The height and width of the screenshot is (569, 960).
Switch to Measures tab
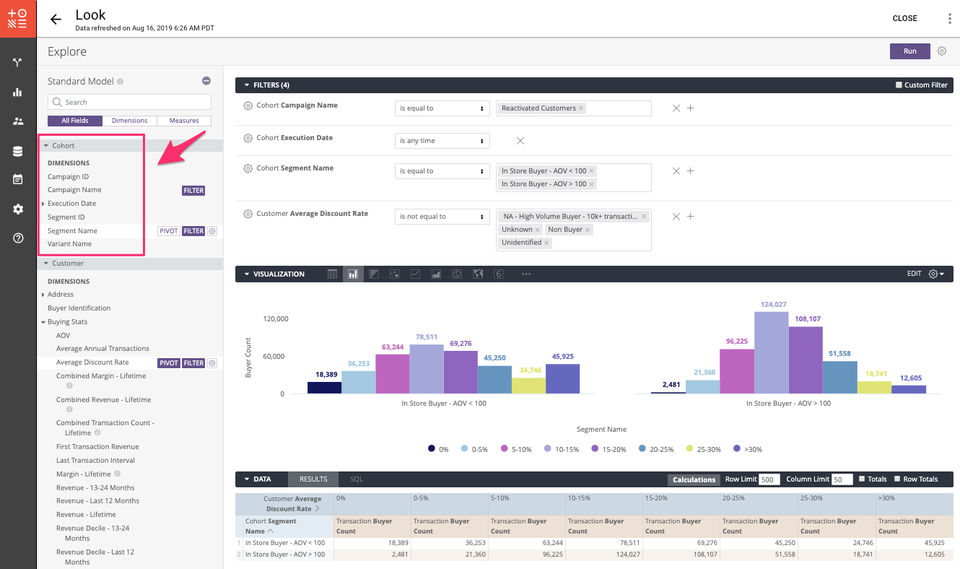coord(184,121)
